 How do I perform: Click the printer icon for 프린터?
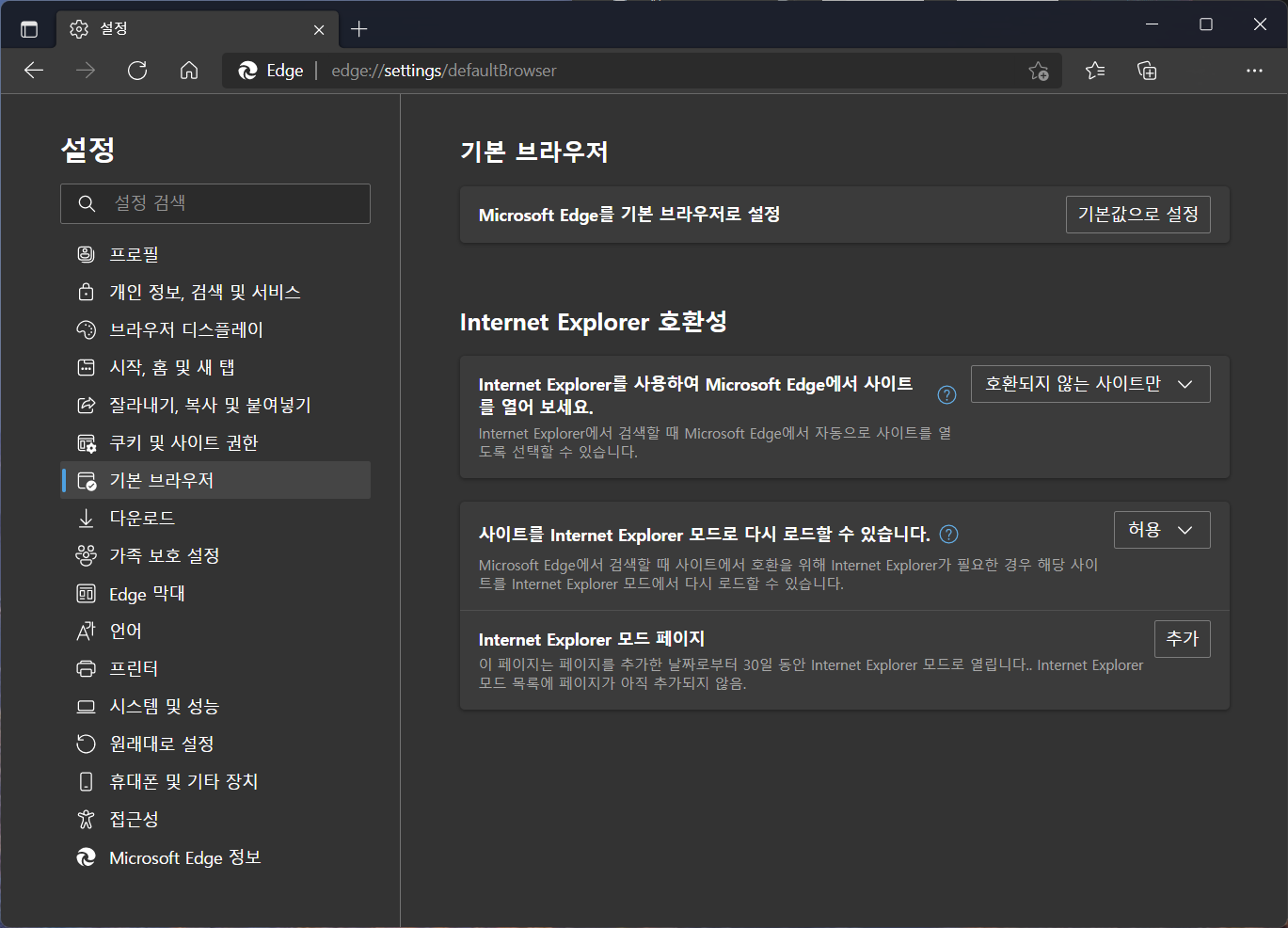pyautogui.click(x=86, y=668)
